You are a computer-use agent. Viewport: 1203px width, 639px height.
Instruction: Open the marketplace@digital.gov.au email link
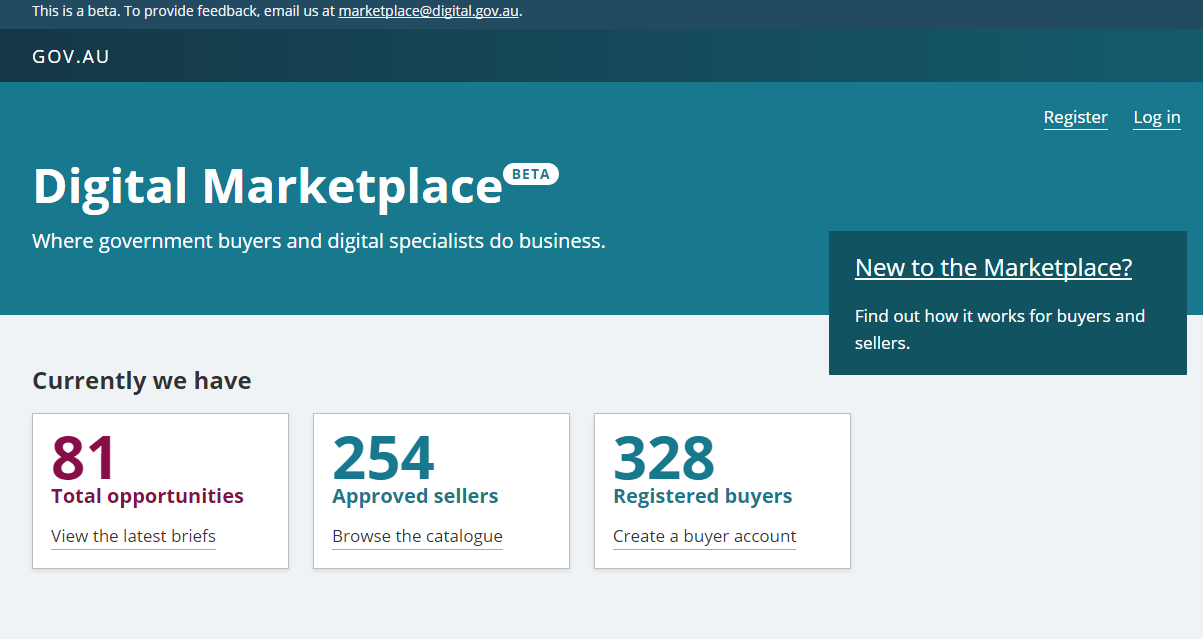click(428, 12)
